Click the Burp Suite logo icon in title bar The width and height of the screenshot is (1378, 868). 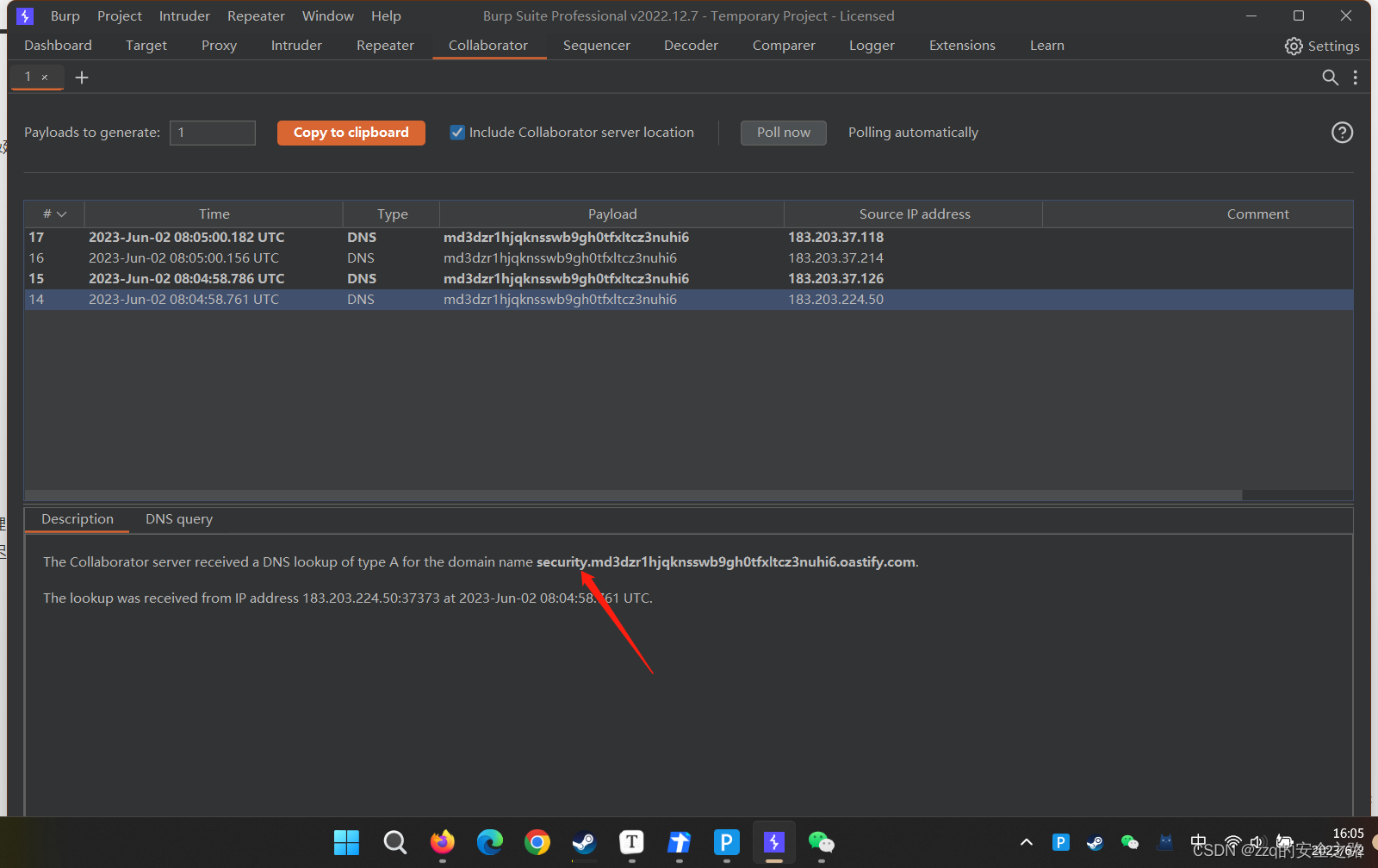click(x=25, y=15)
